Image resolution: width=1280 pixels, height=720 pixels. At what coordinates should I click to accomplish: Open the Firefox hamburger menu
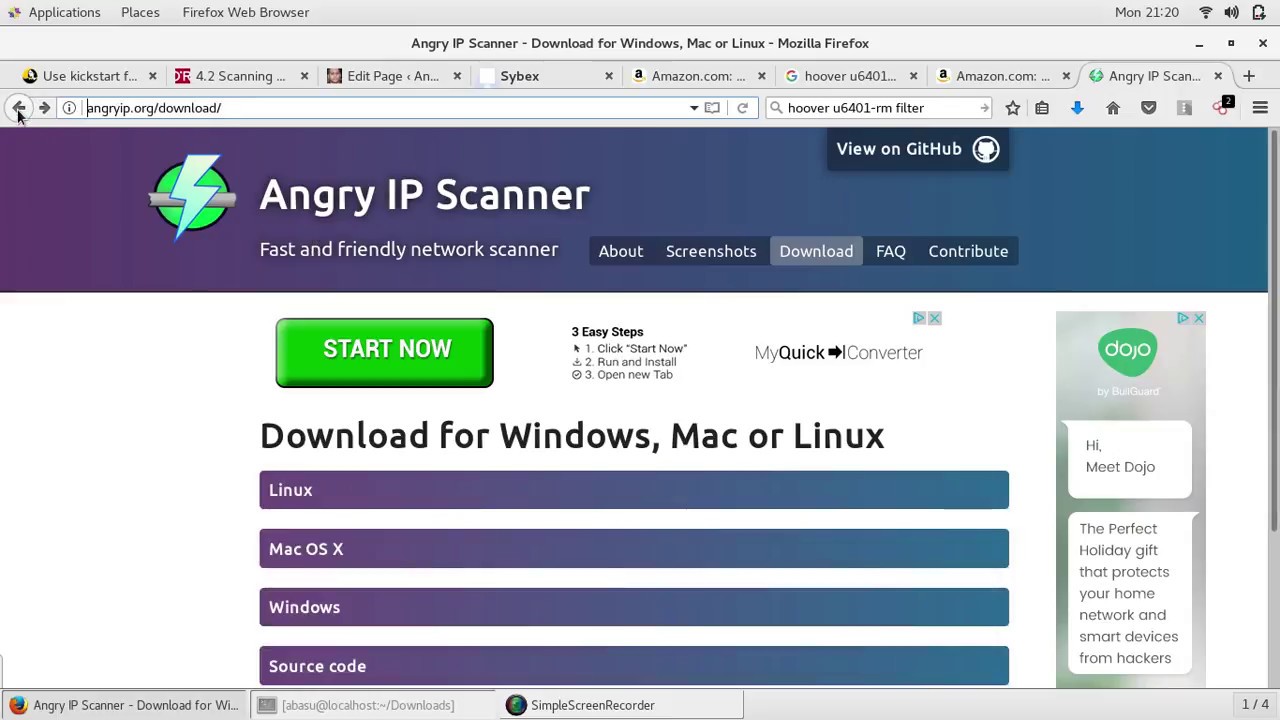1260,108
